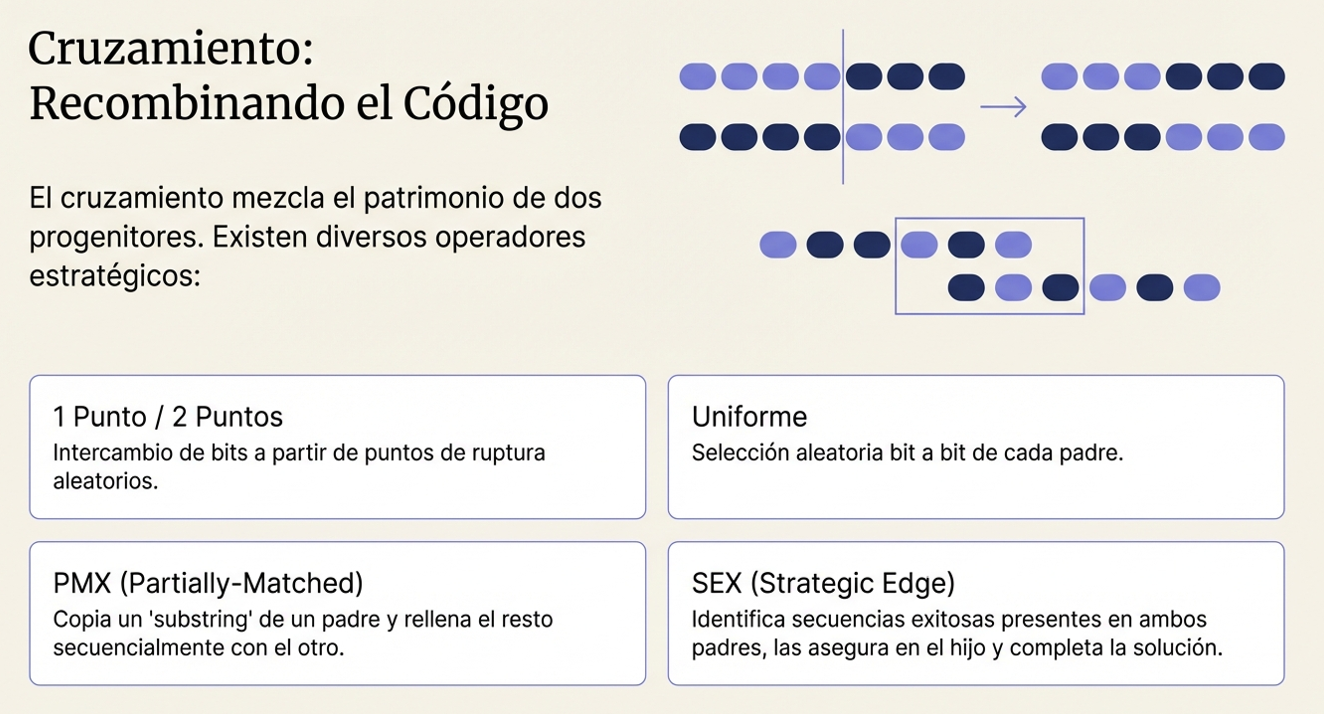Open the "PMX (Partially-Matched)" card heading
The height and width of the screenshot is (714, 1324).
(x=208, y=582)
